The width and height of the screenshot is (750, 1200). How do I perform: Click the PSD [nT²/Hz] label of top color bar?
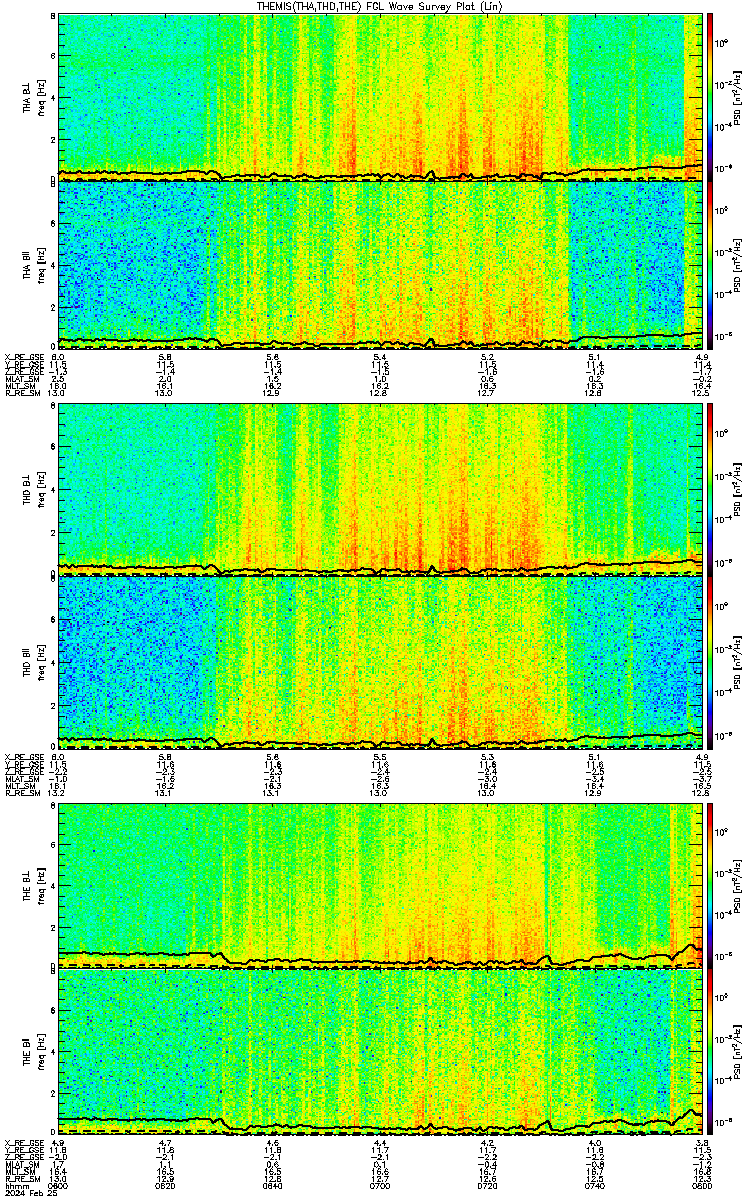(737, 97)
